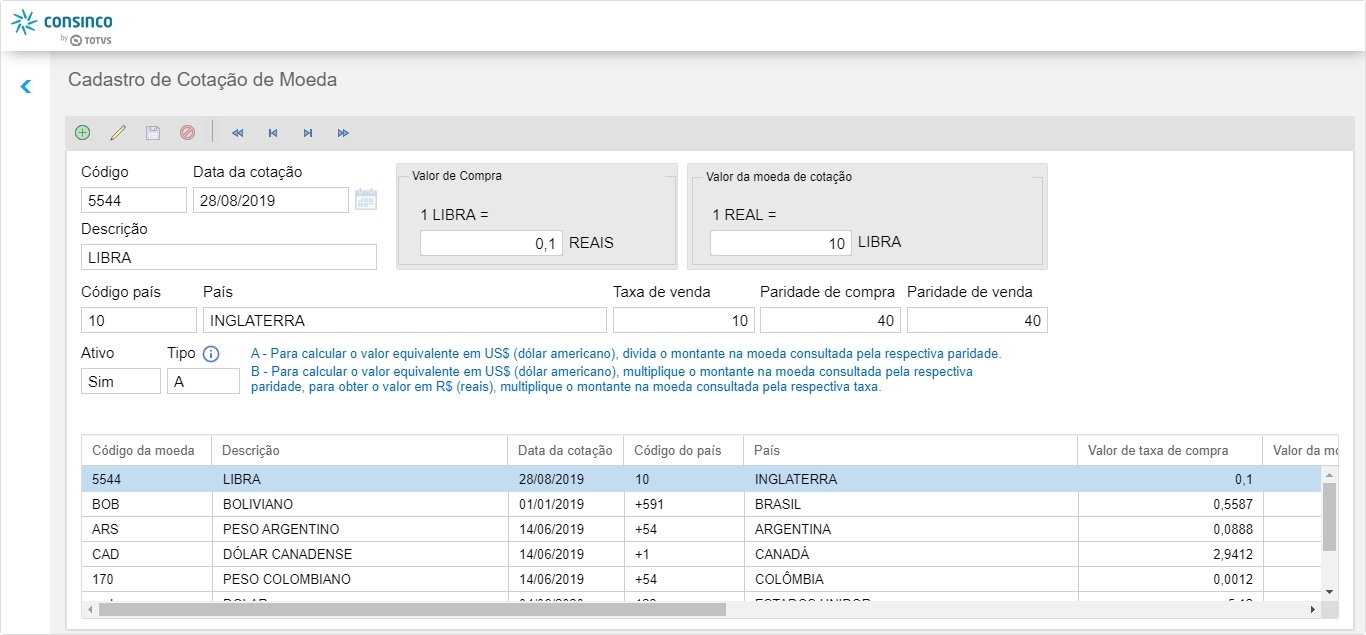This screenshot has height=635, width=1366.
Task: Click the COLÔMBIA country cell
Action: [x=910, y=579]
